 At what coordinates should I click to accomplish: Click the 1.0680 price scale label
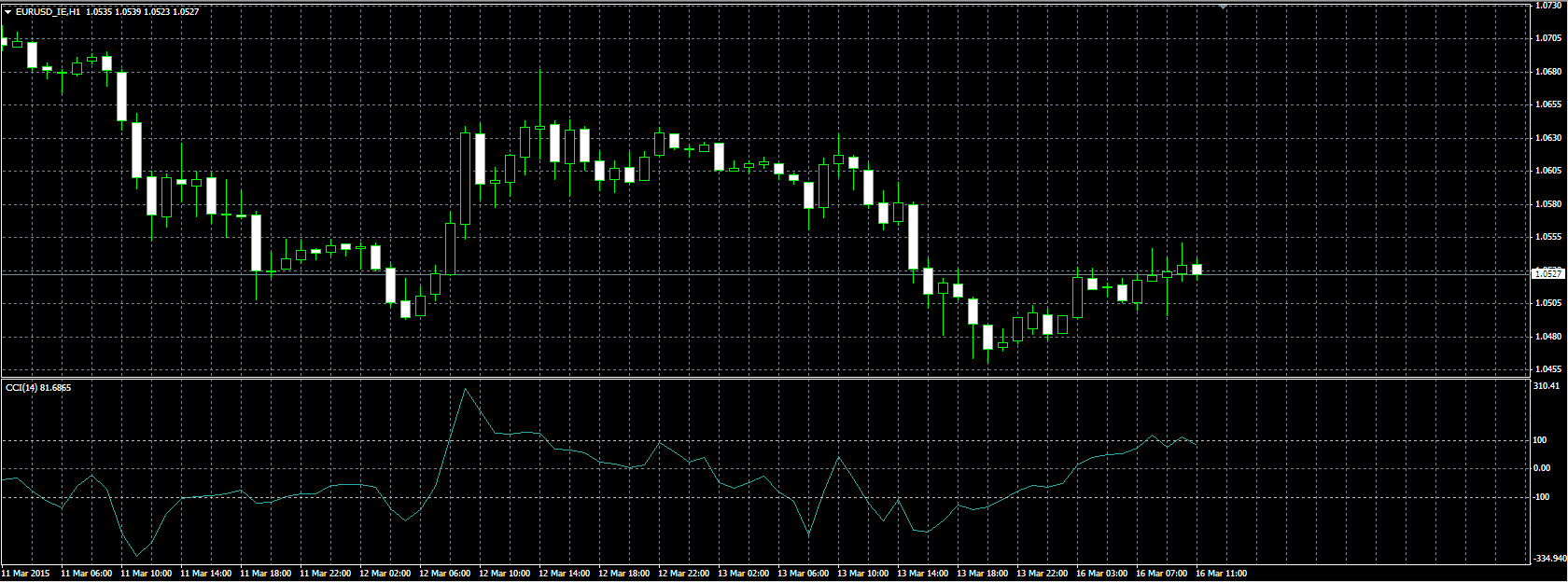1547,72
